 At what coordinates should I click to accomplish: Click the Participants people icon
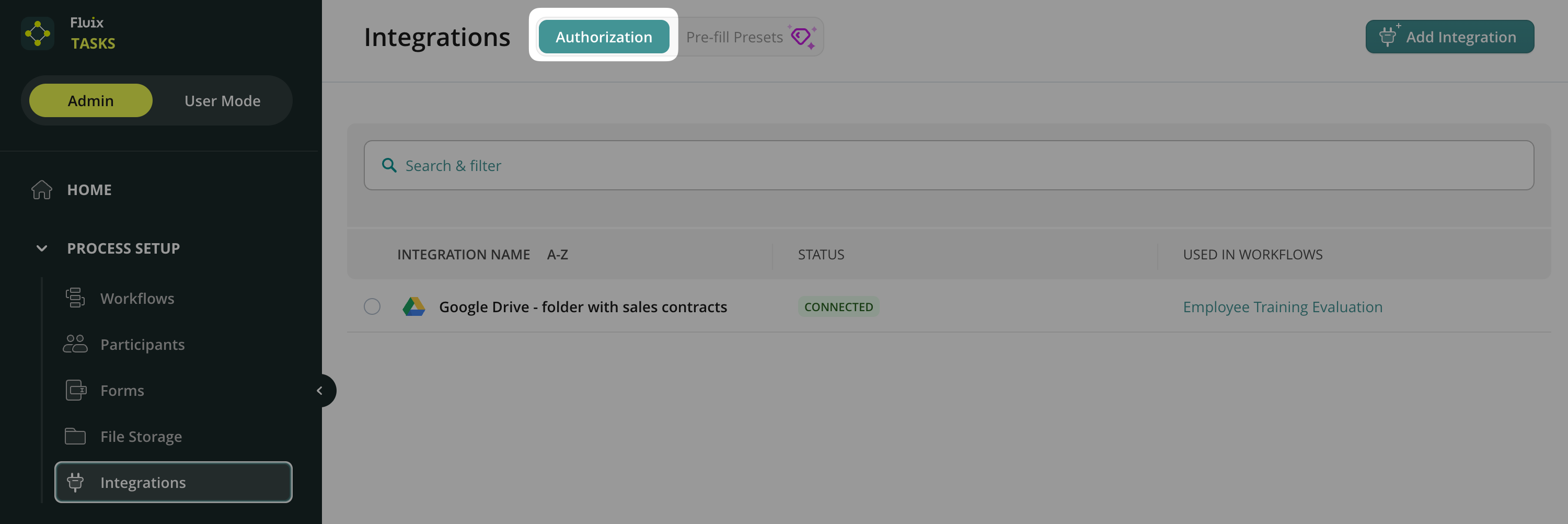coord(75,344)
